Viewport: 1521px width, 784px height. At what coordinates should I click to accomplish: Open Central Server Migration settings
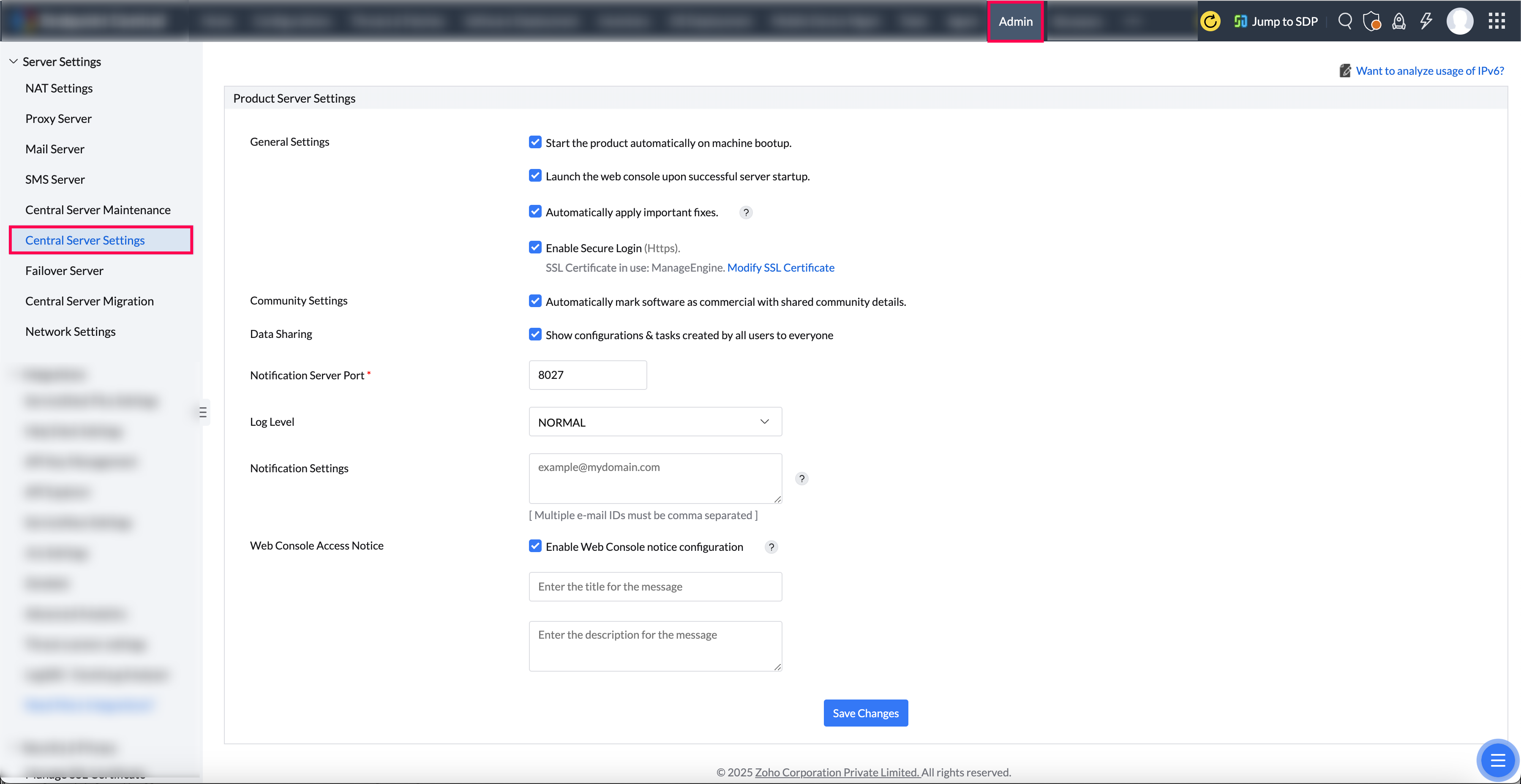tap(89, 300)
